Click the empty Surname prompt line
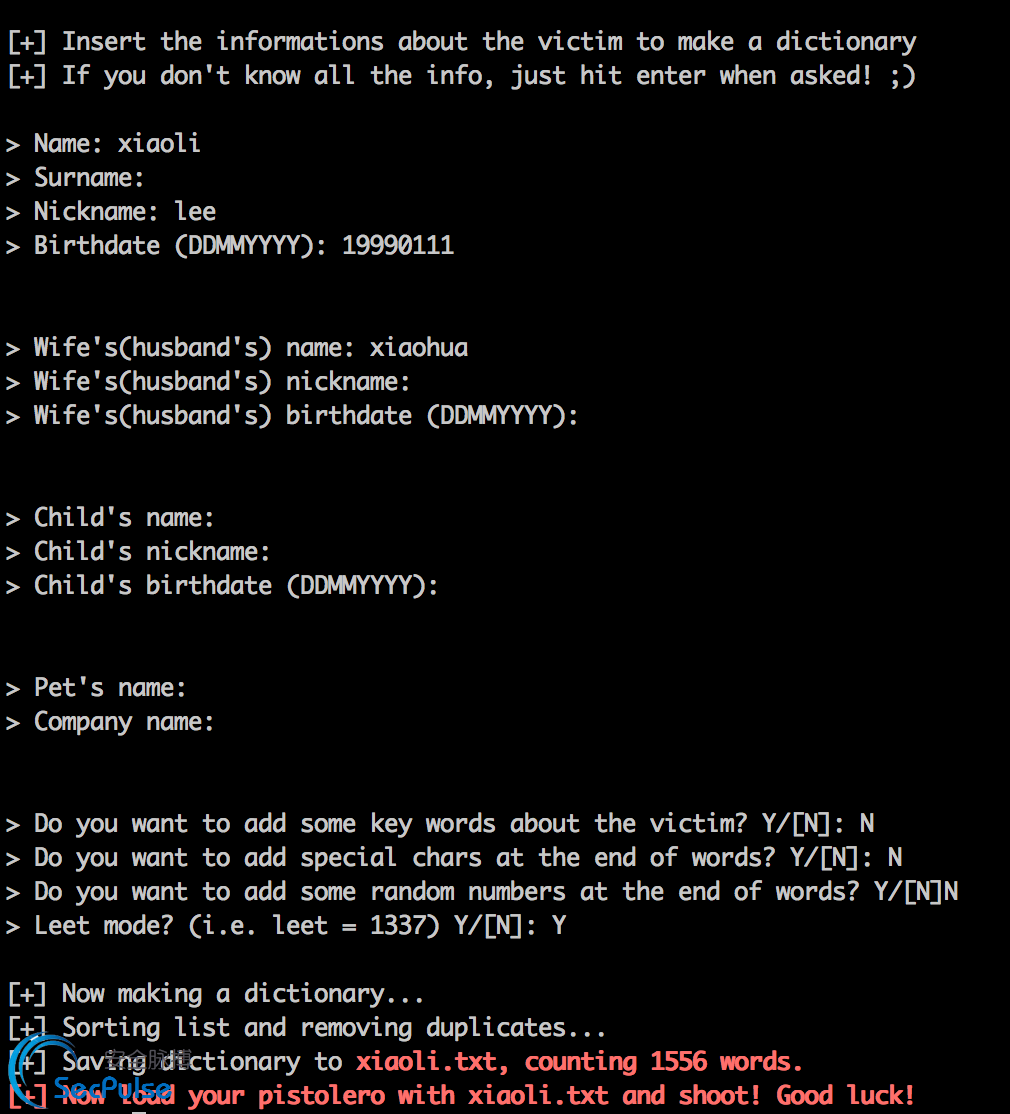1010x1114 pixels. pyautogui.click(x=75, y=178)
